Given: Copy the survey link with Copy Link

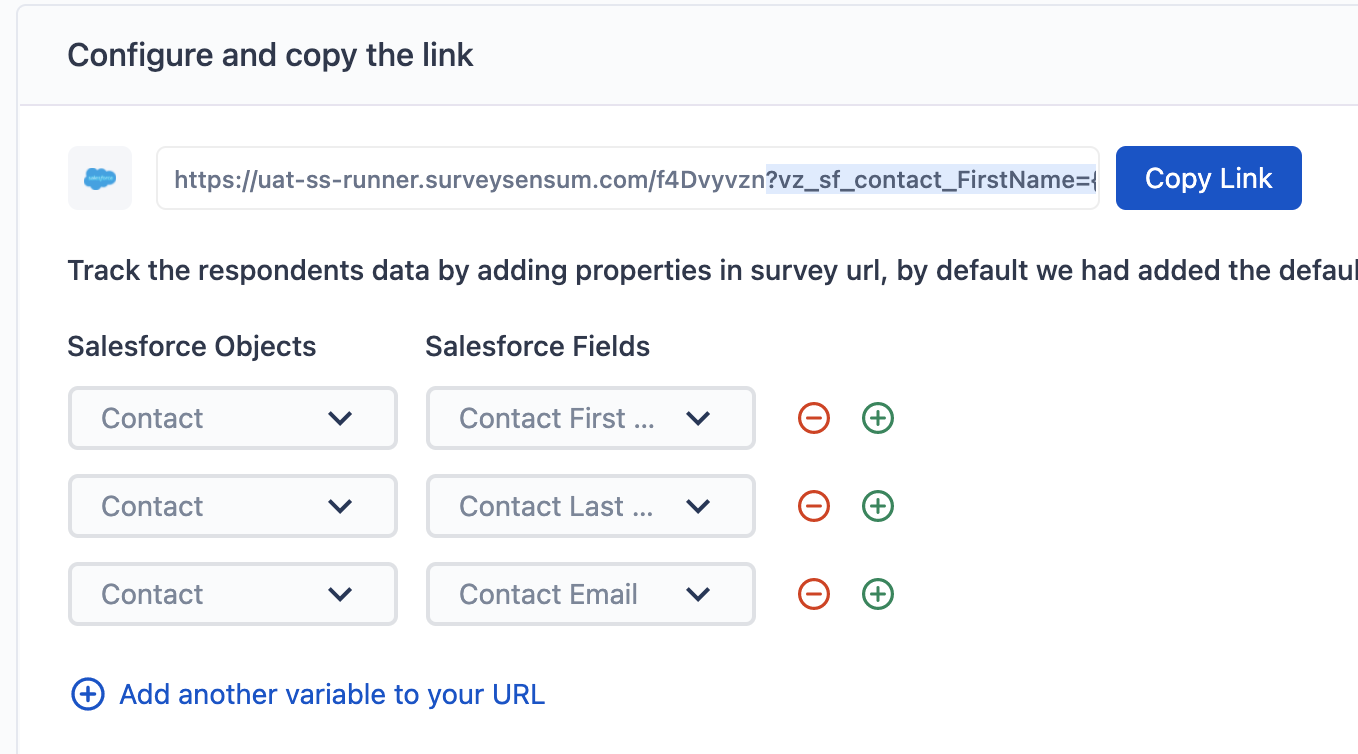Looking at the screenshot, I should pos(1209,178).
